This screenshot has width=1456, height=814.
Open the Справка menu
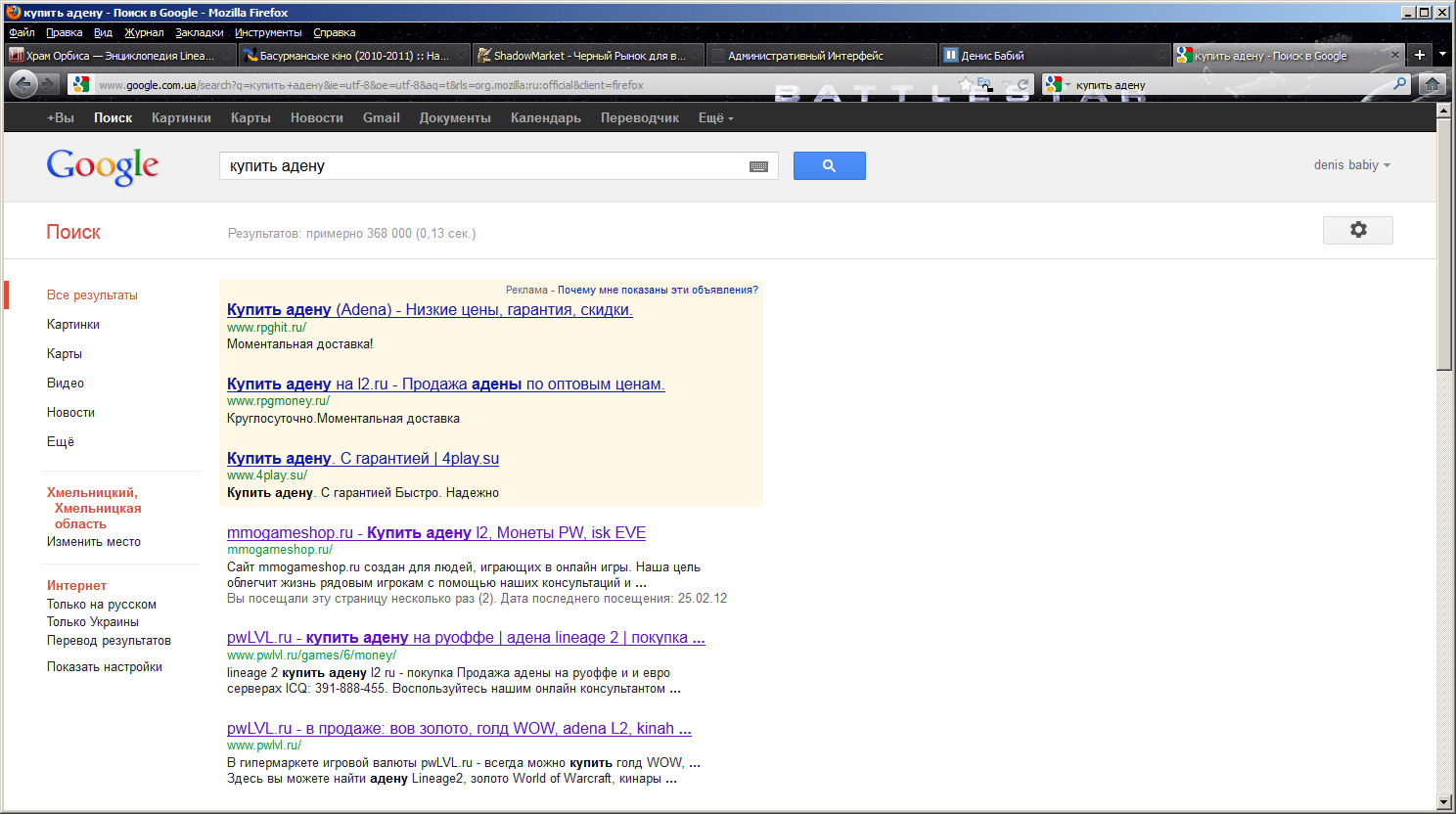335,32
